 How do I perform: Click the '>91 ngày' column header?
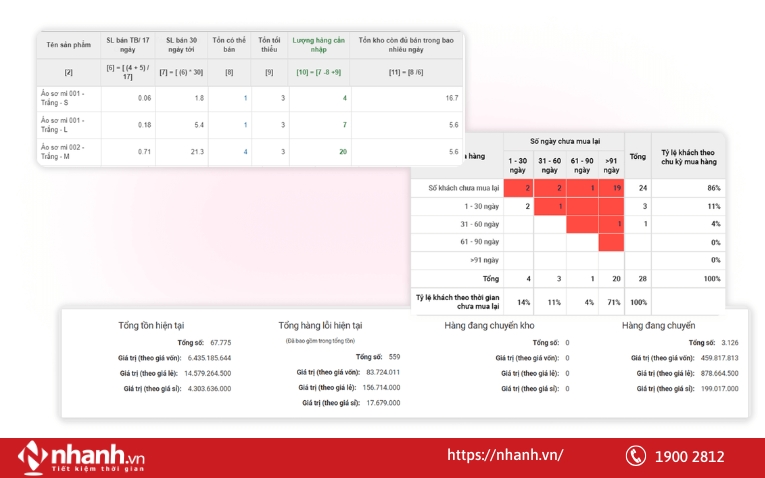coord(611,165)
